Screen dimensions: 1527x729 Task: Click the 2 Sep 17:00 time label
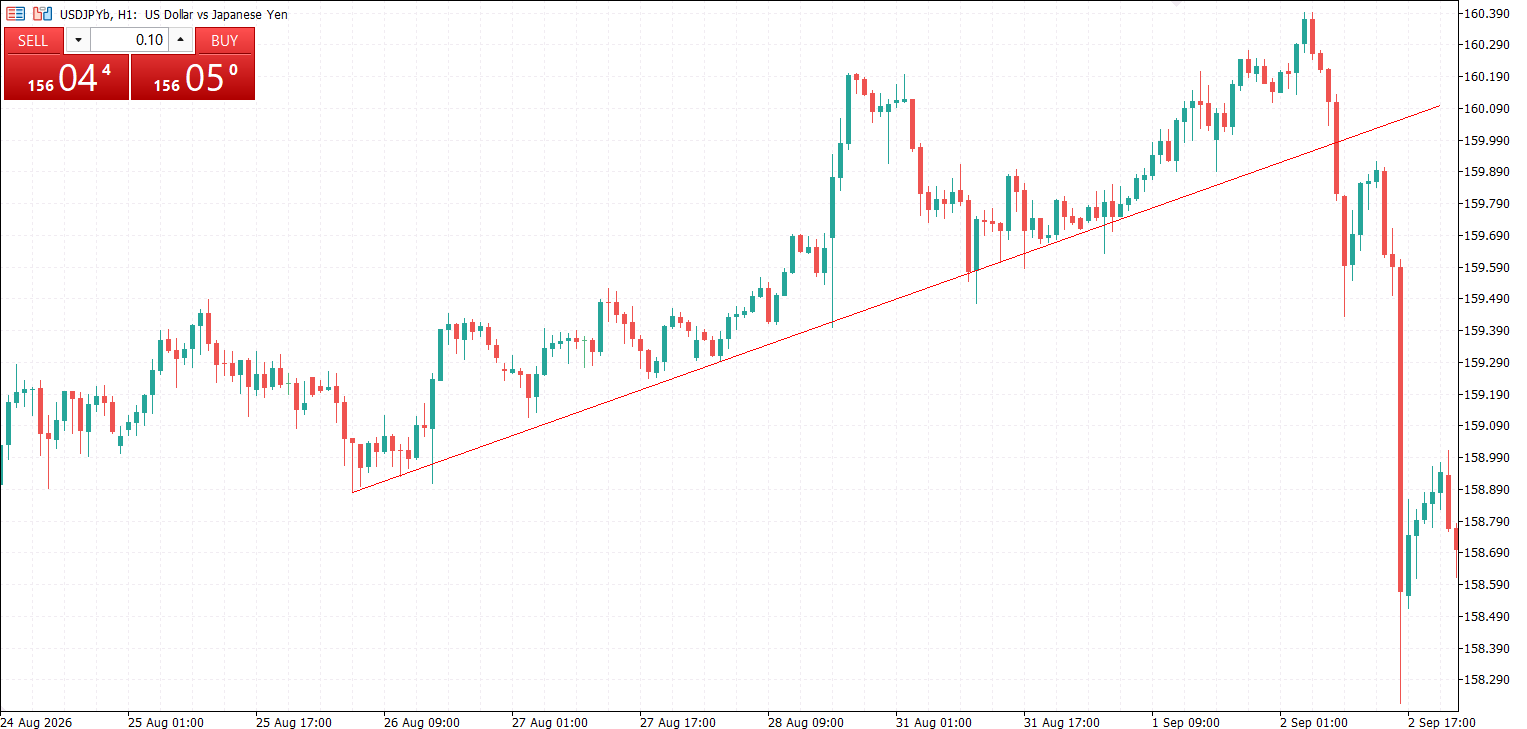click(1441, 722)
